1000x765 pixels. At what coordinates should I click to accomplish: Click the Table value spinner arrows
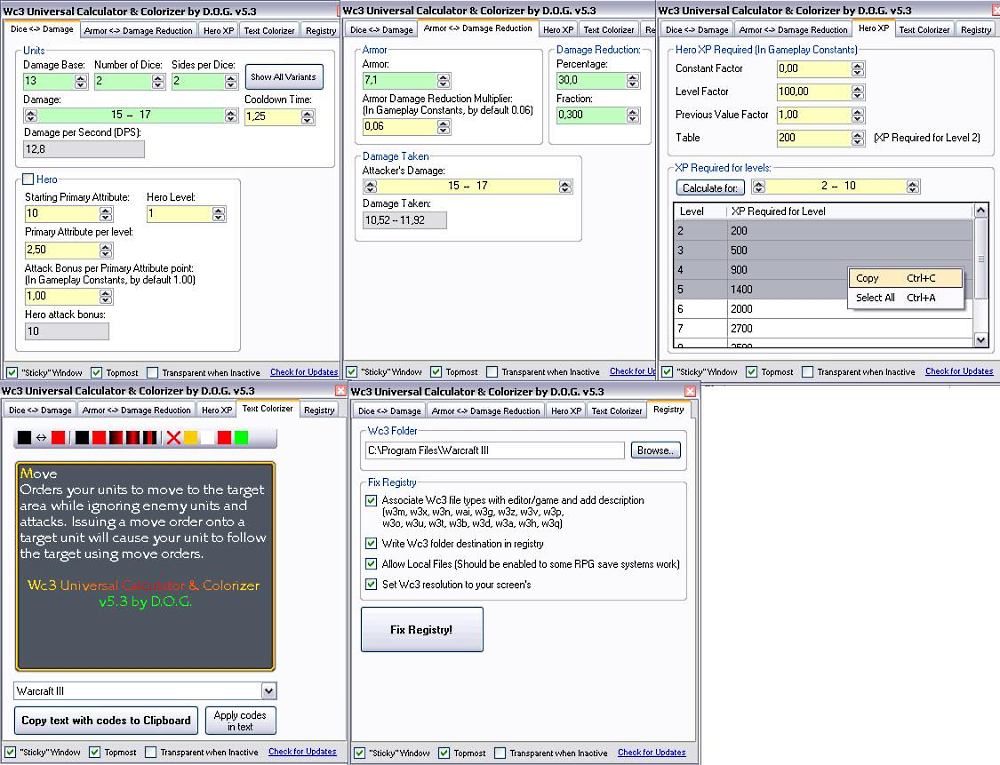(x=858, y=138)
